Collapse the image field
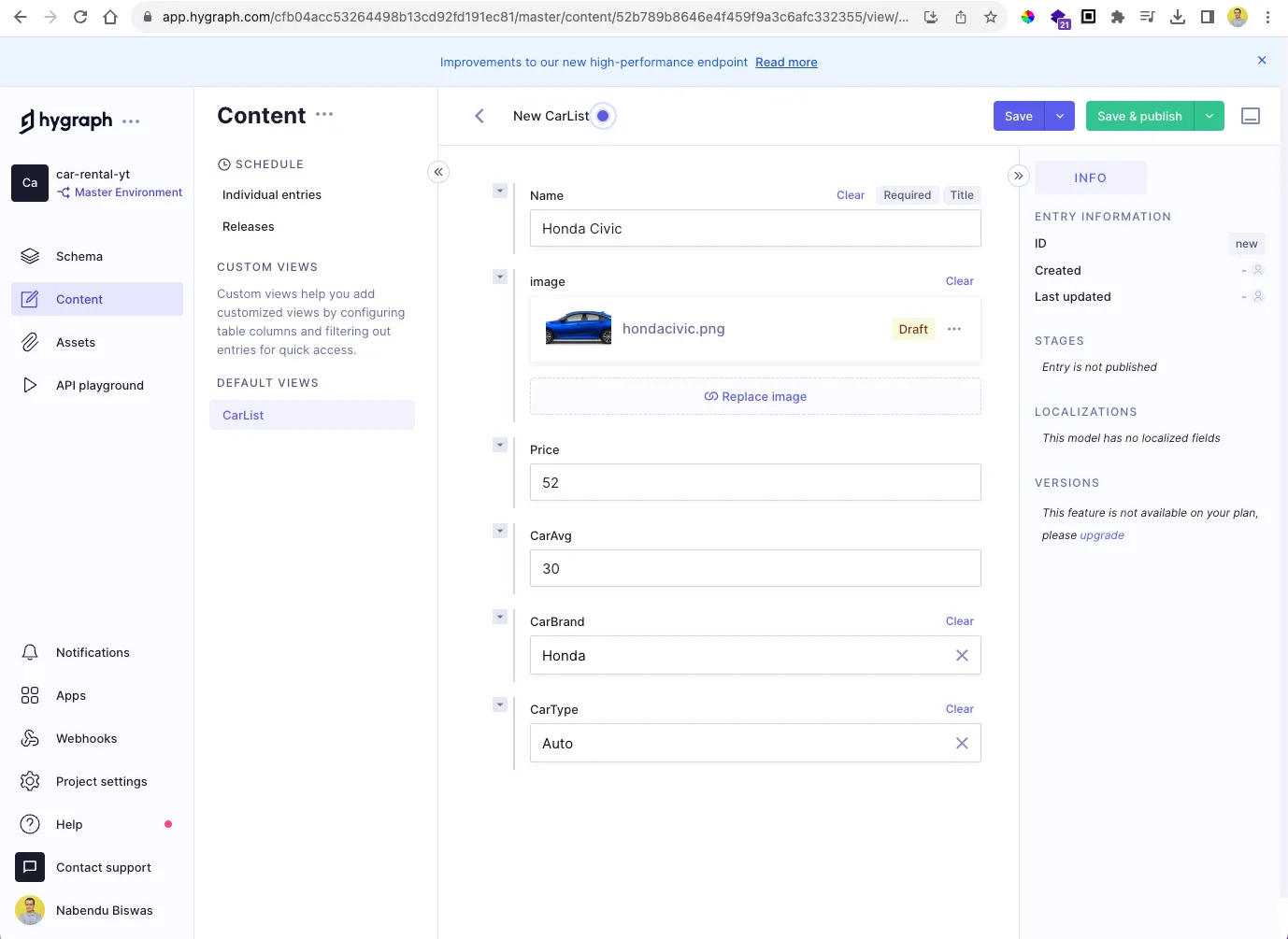This screenshot has width=1288, height=939. 500,277
